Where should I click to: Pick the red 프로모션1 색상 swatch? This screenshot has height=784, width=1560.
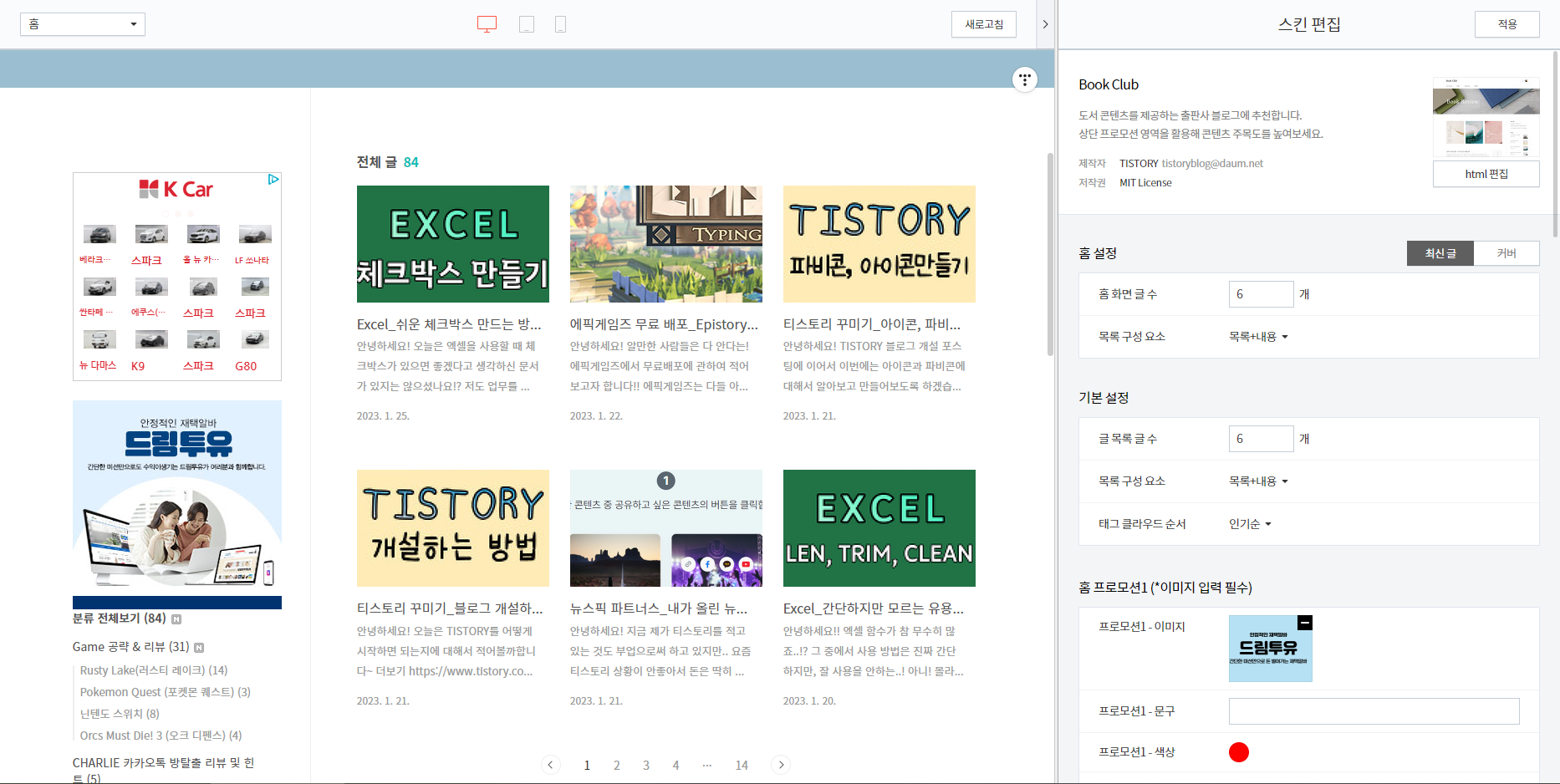(x=1239, y=752)
